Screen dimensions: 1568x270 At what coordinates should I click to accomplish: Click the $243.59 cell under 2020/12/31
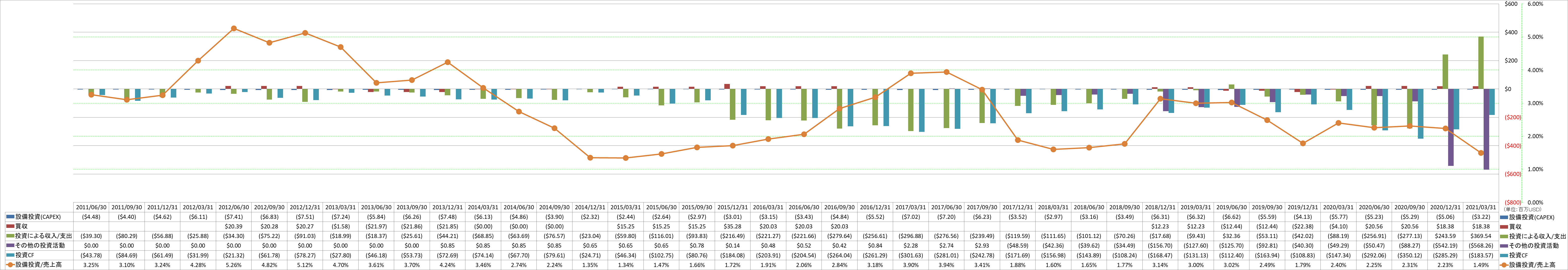tap(1445, 236)
